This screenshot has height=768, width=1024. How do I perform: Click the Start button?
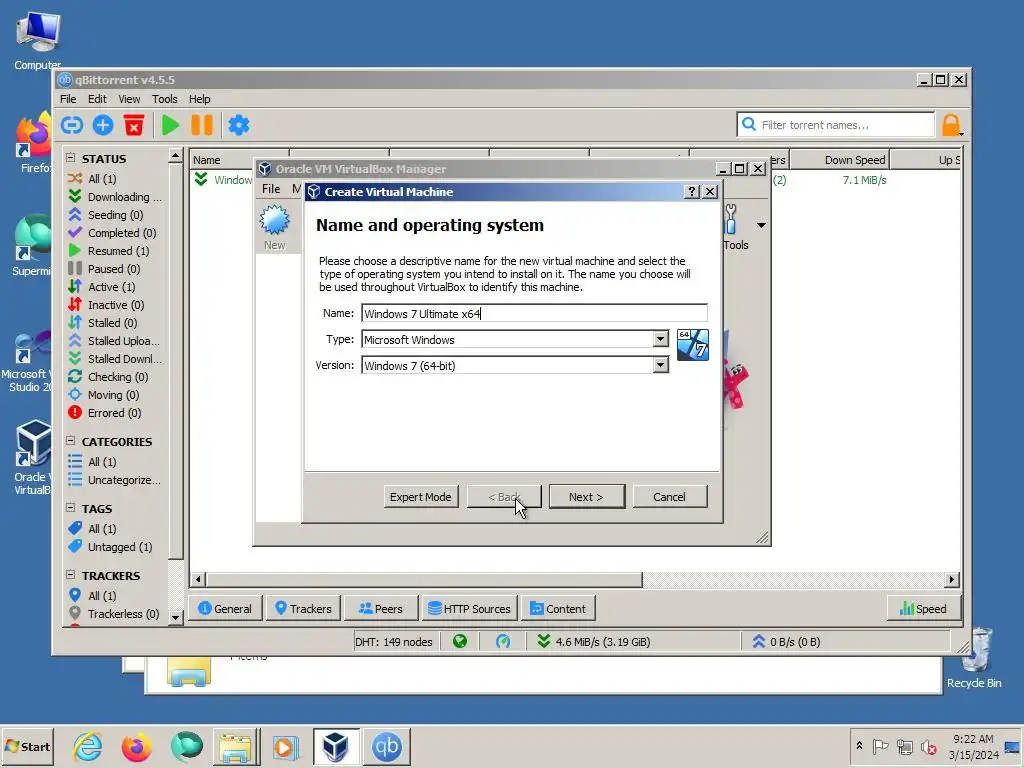27,746
